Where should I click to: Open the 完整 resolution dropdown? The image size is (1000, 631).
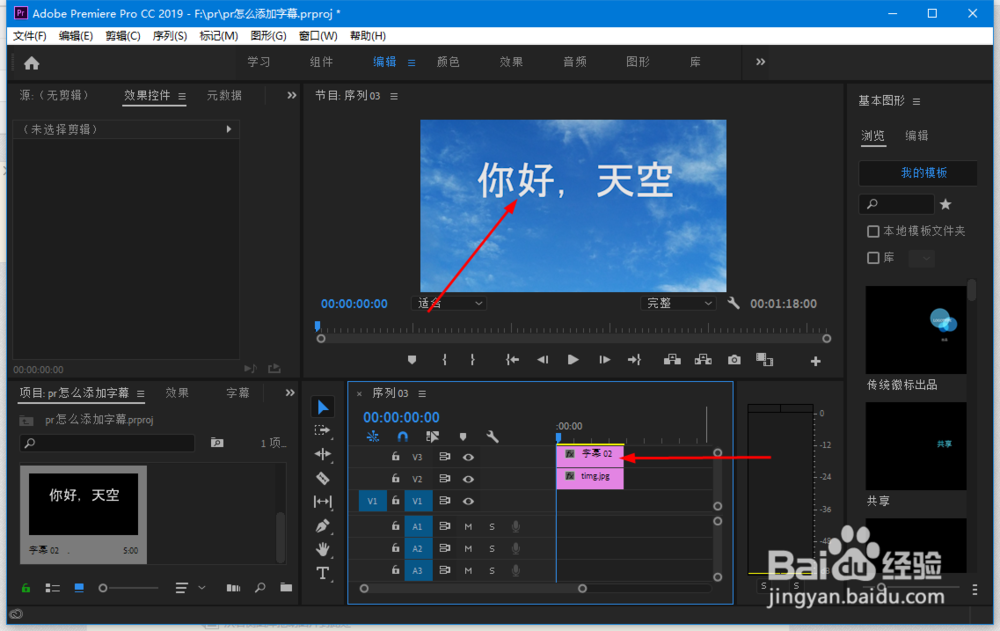point(678,303)
